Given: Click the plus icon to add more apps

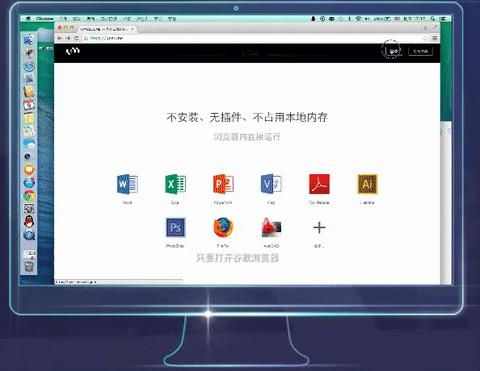Looking at the screenshot, I should click(x=319, y=228).
